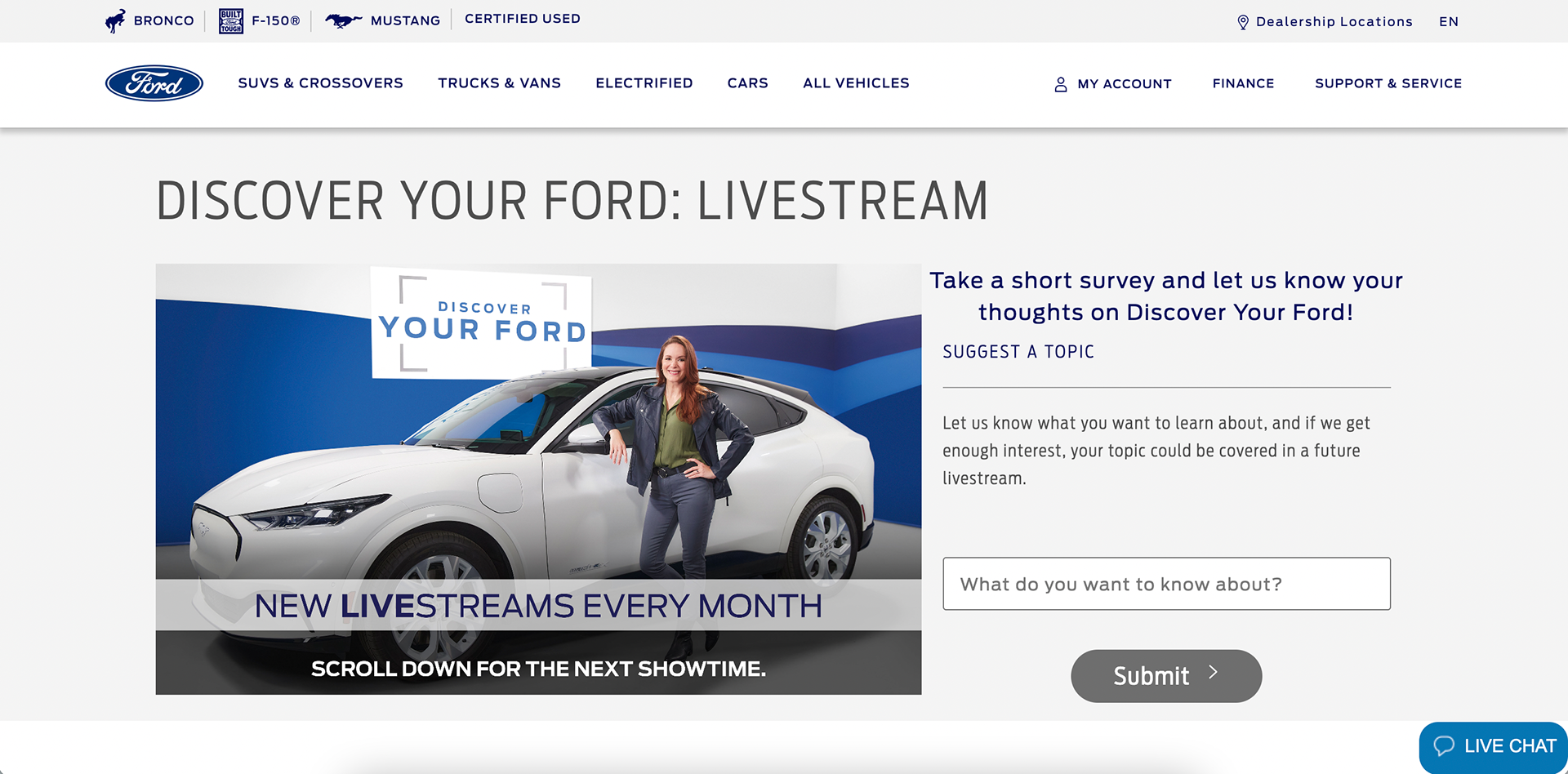
Task: Click the Take a short survey link text
Action: 1166,296
